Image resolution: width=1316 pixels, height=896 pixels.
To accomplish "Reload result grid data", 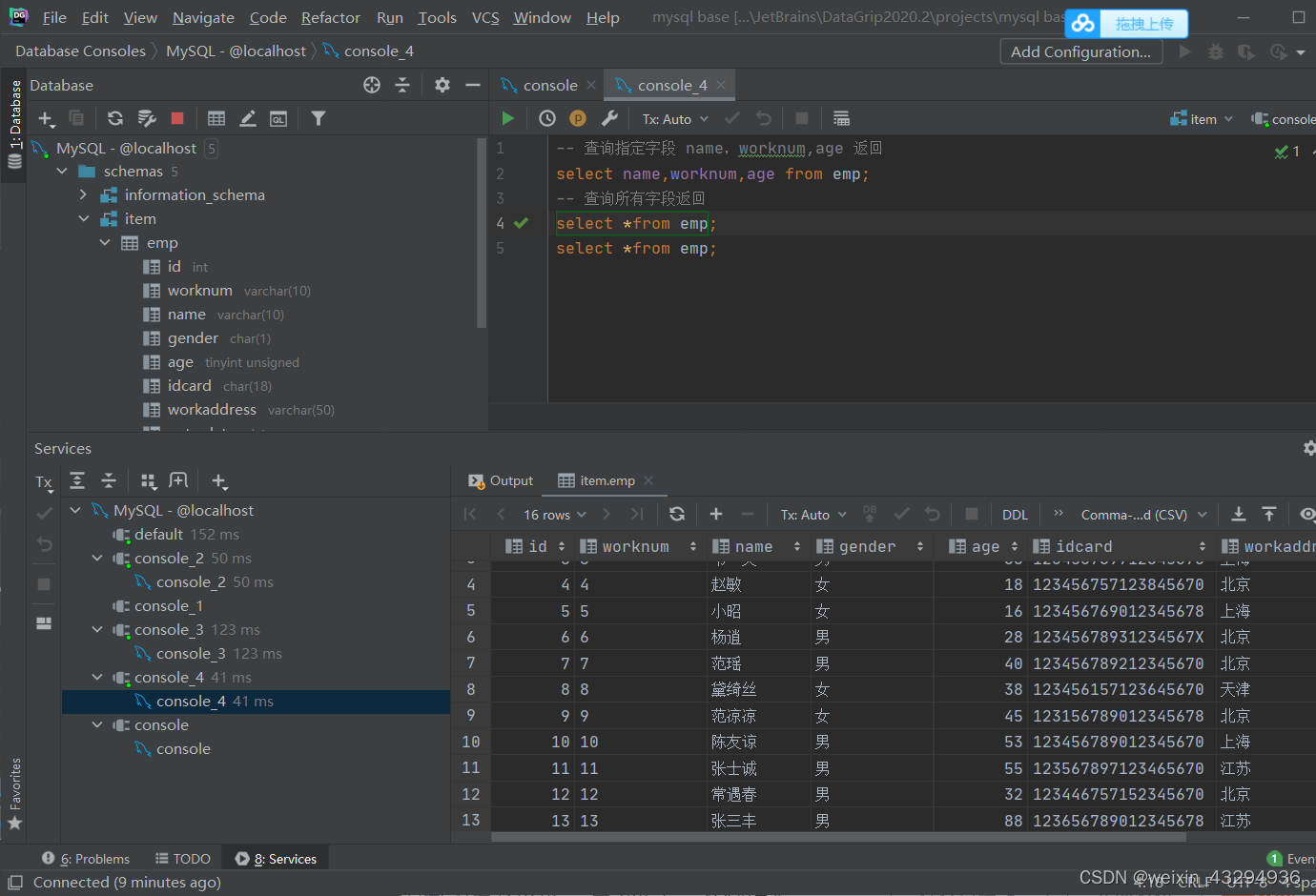I will pos(677,514).
